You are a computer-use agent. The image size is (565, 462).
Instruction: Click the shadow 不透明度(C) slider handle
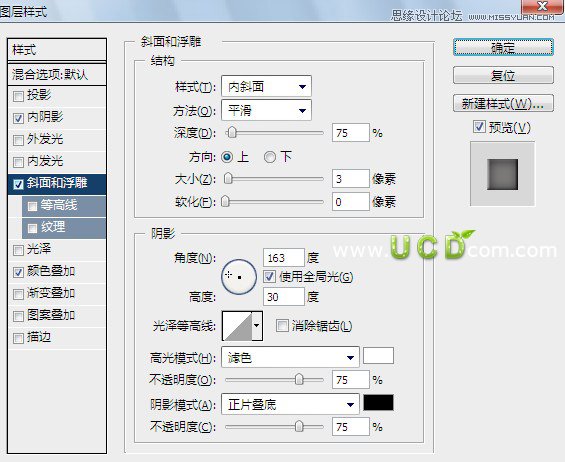pos(299,427)
